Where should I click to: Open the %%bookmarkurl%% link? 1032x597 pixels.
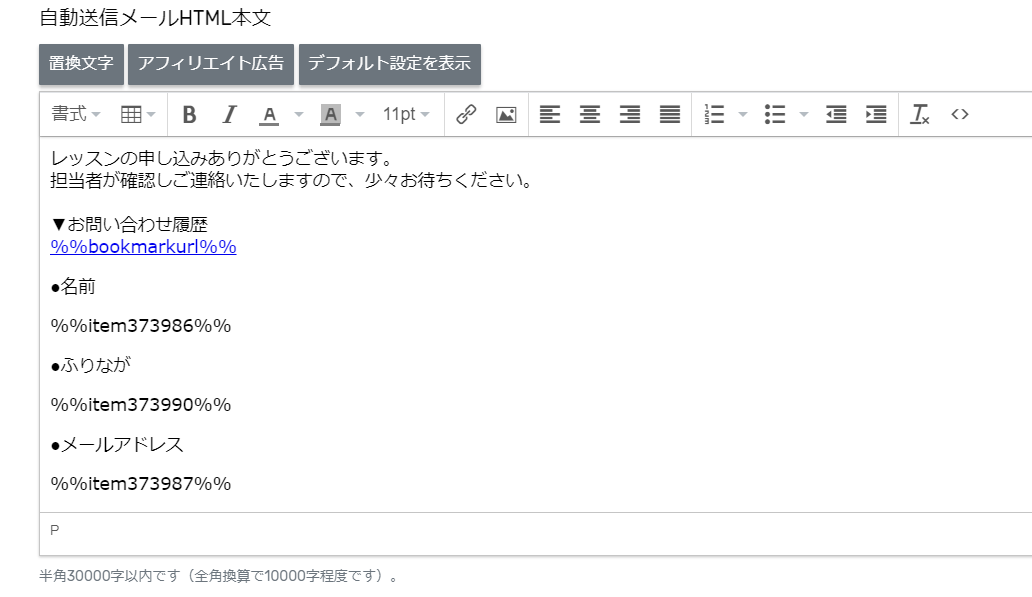143,247
